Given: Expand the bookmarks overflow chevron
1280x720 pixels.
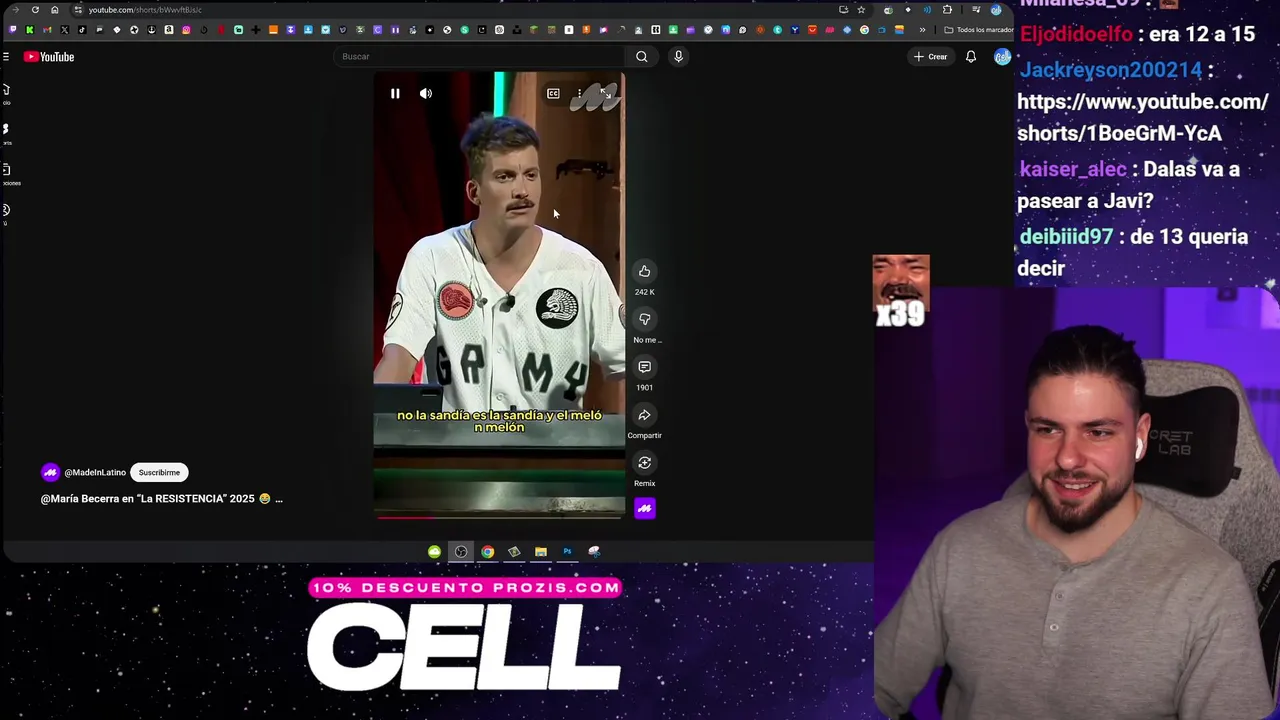Looking at the screenshot, I should coord(922,30).
